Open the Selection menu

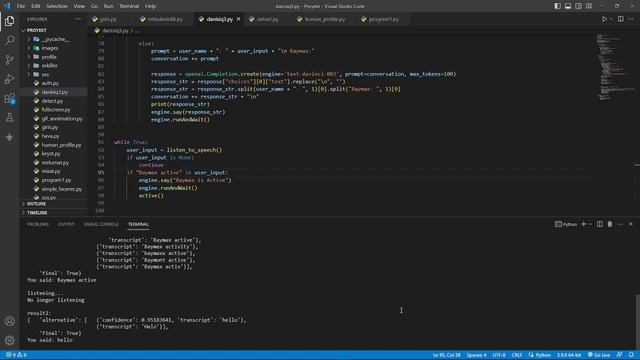point(57,6)
